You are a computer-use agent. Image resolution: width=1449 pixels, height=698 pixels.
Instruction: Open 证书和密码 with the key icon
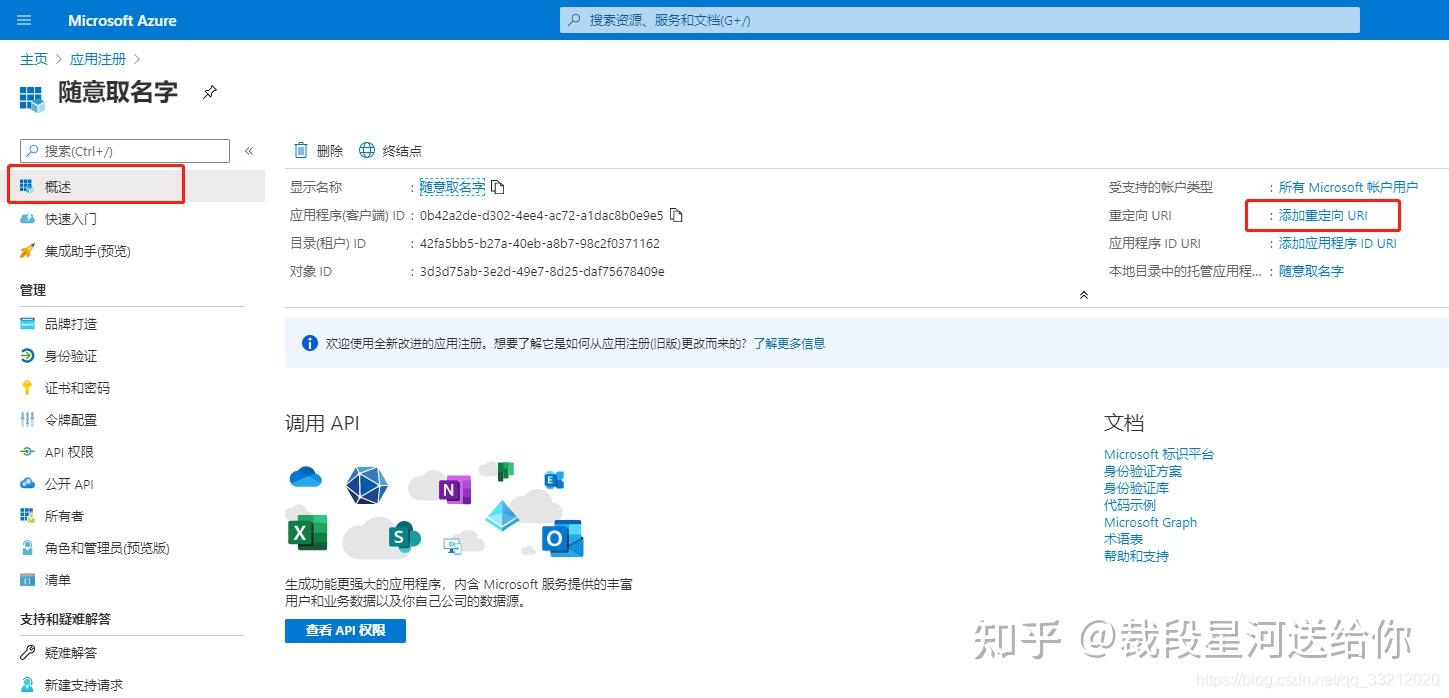pyautogui.click(x=73, y=387)
